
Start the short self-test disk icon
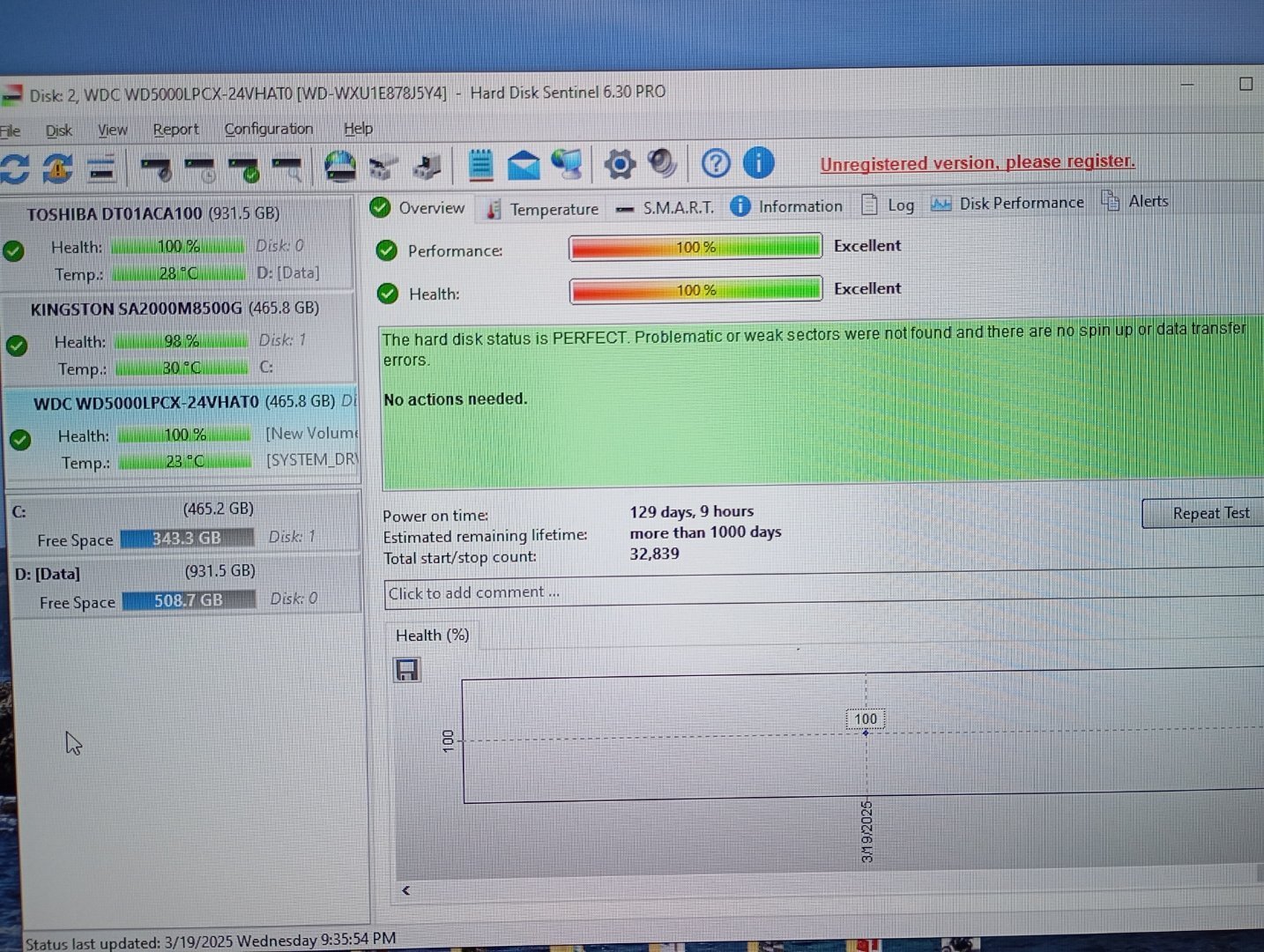pyautogui.click(x=157, y=168)
